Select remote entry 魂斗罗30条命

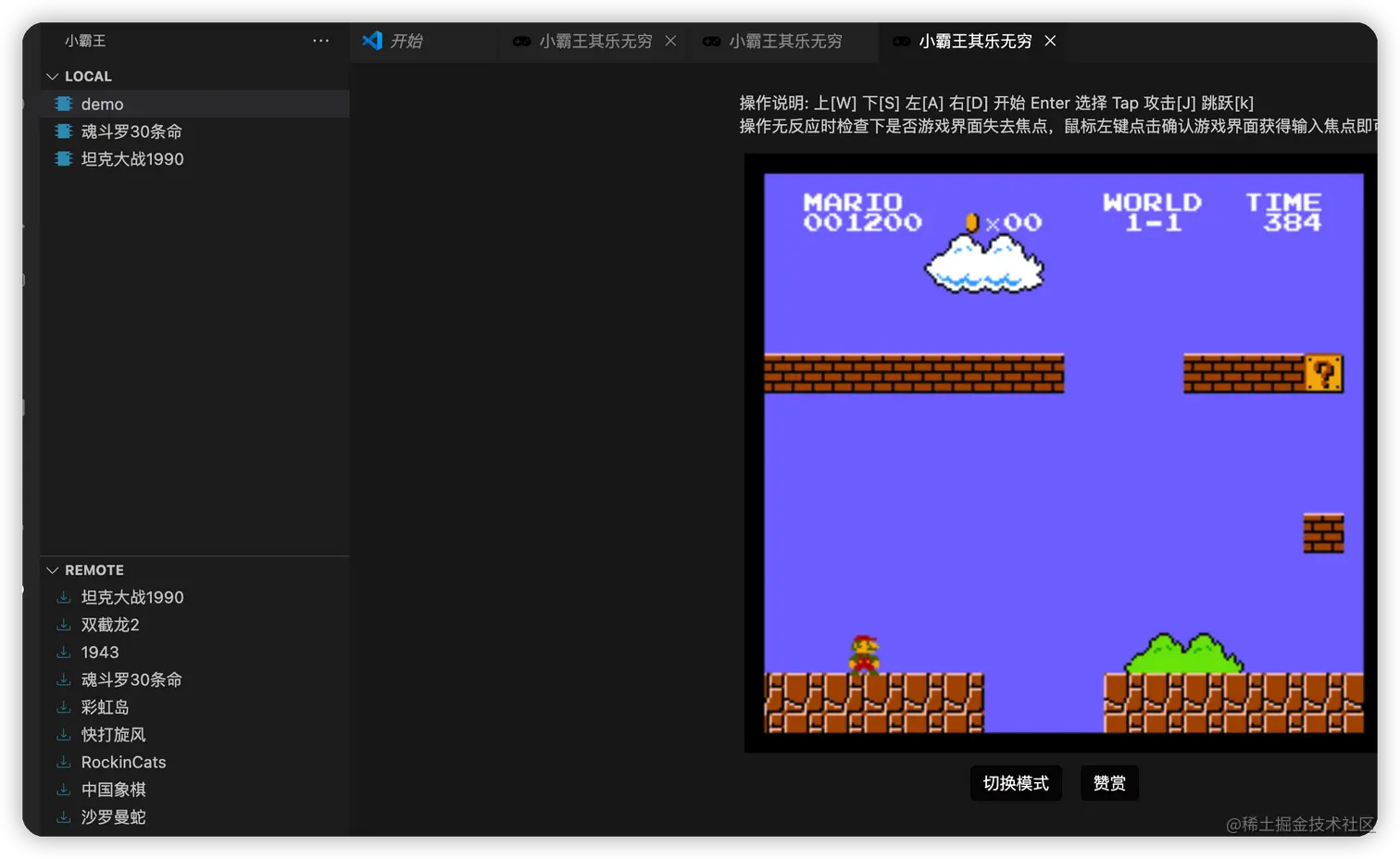(x=195, y=679)
